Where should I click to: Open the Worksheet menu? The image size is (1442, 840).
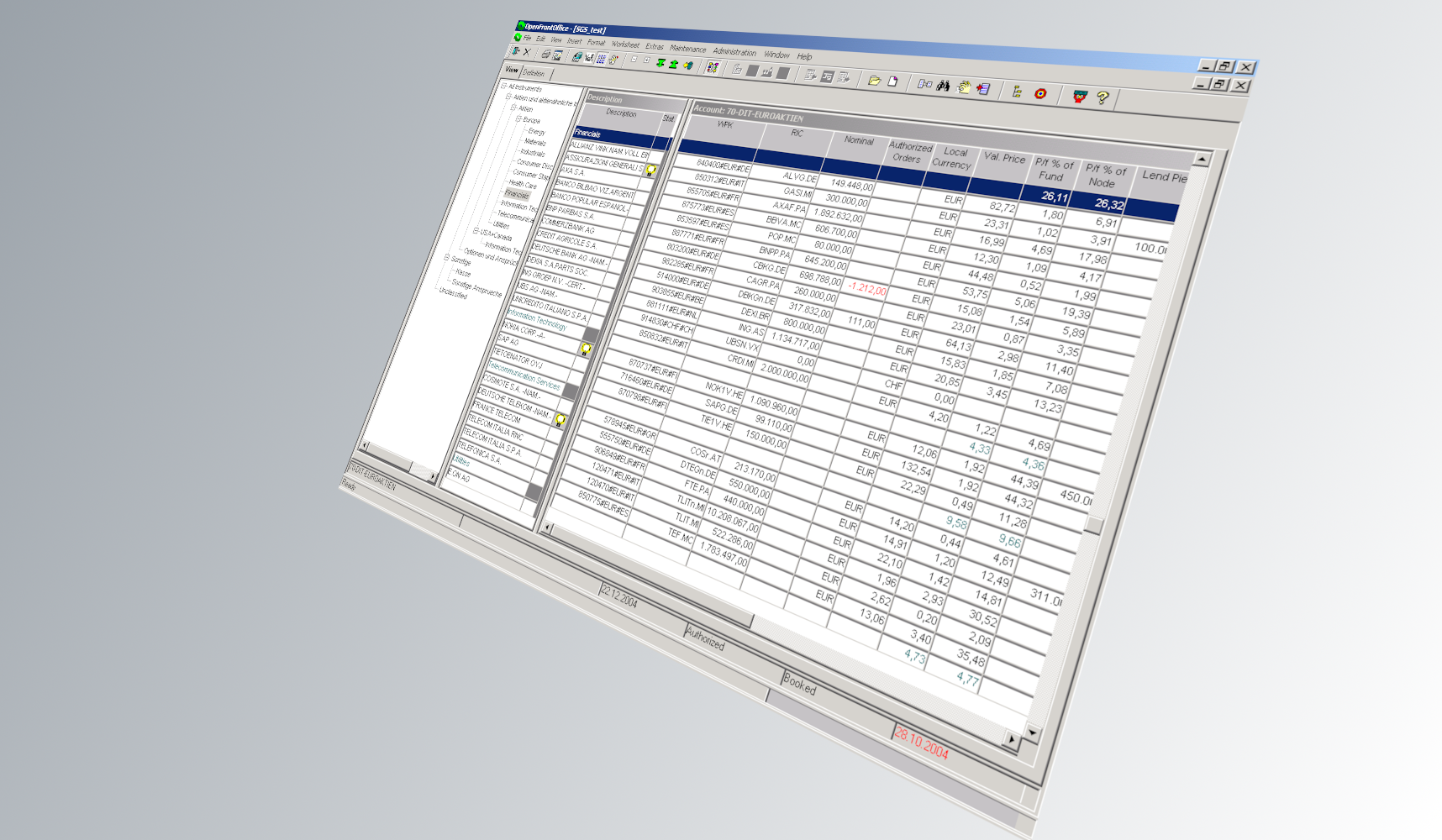(625, 44)
